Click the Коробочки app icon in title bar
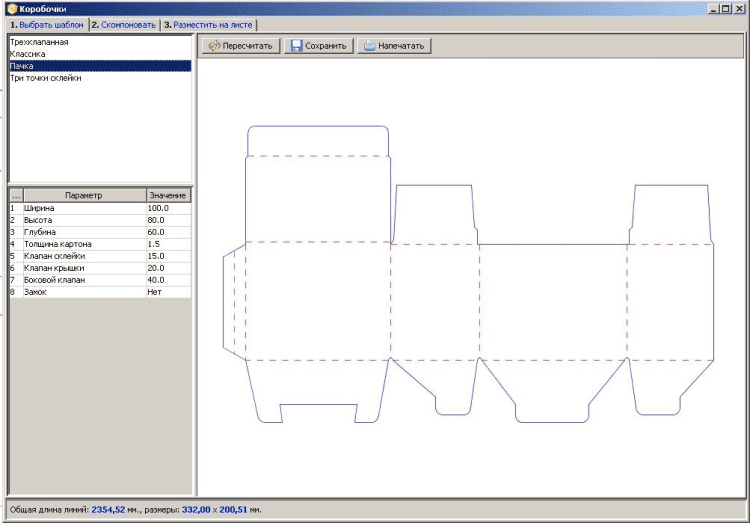Viewport: 750px width, 523px height. pos(12,8)
